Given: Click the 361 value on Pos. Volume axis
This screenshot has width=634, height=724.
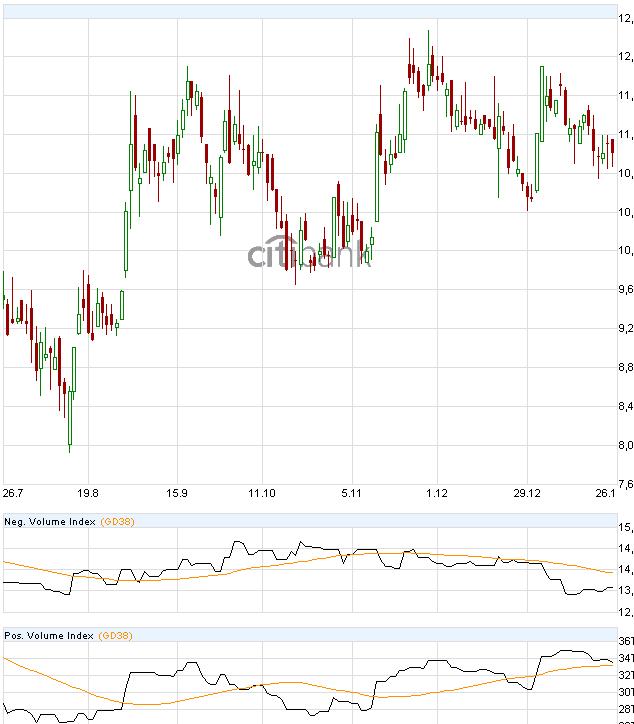Looking at the screenshot, I should point(626,641).
